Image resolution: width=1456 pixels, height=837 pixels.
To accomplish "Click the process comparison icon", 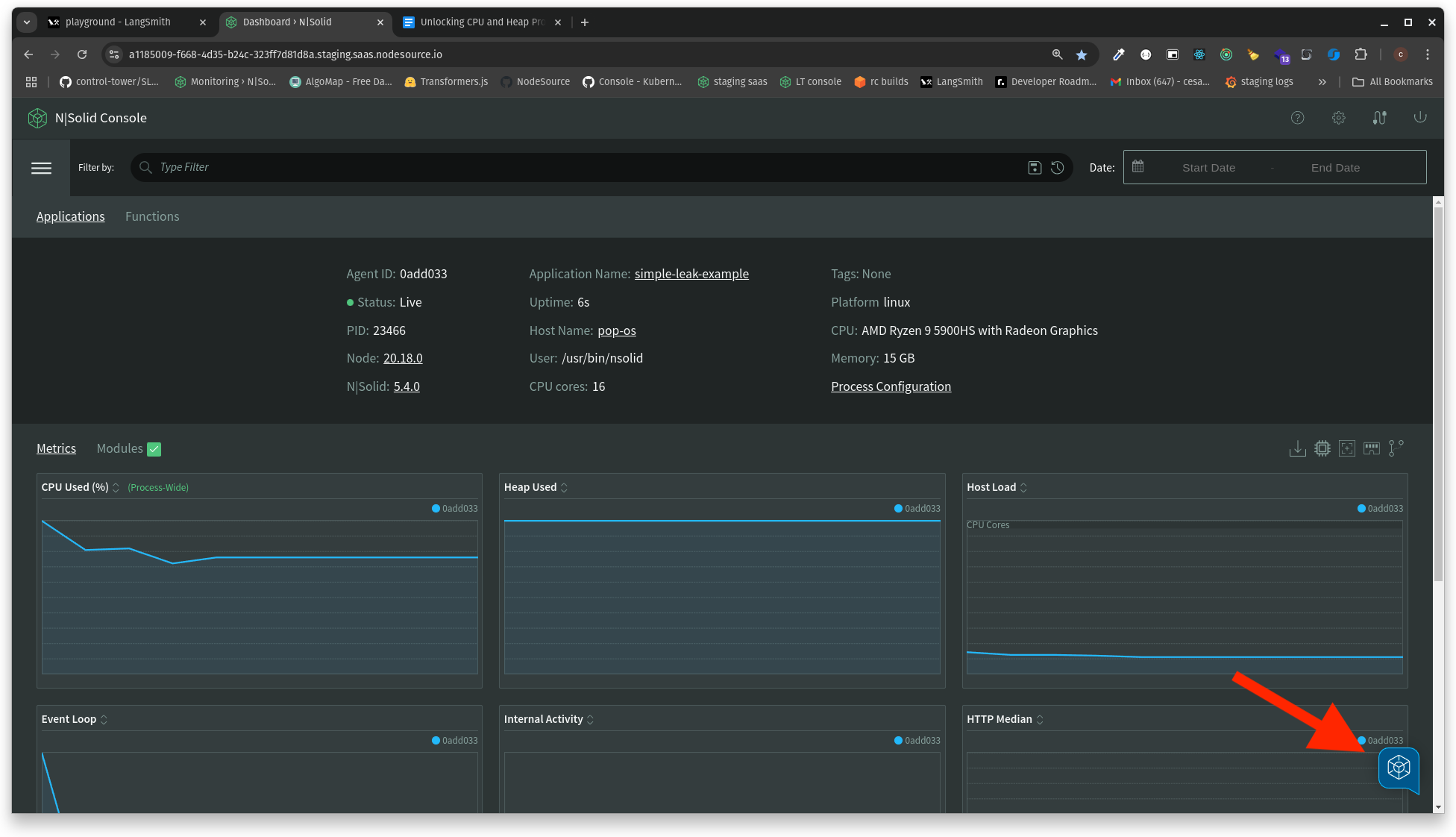I will tap(1397, 448).
